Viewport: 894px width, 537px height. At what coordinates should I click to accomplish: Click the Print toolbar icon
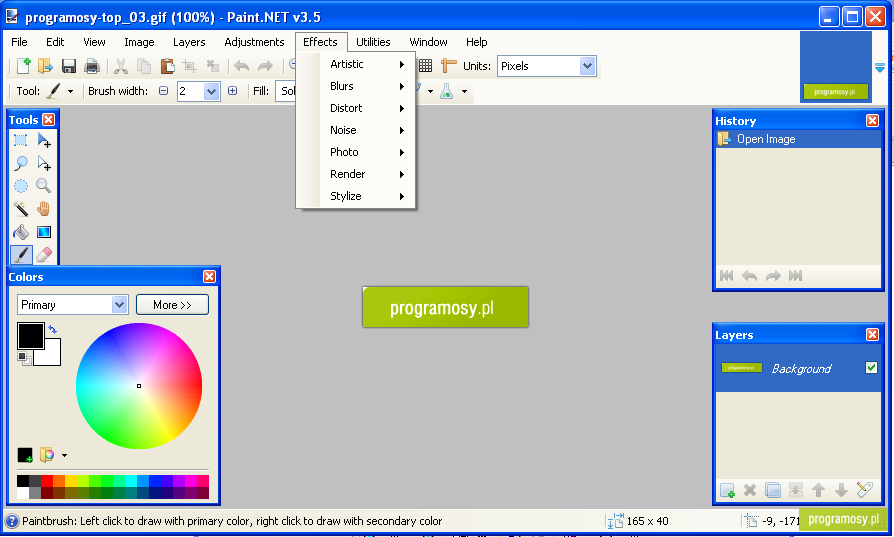tap(92, 66)
